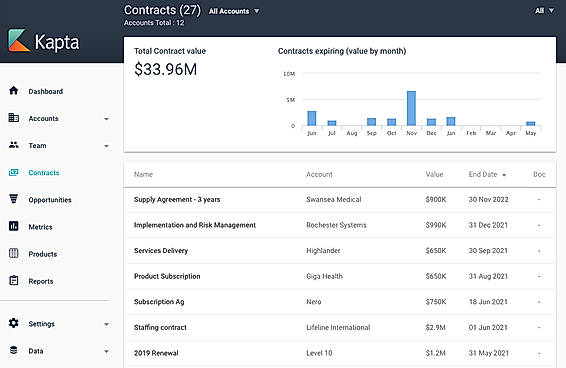Expand the Team submenu arrow
This screenshot has width=566, height=368.
(x=106, y=146)
